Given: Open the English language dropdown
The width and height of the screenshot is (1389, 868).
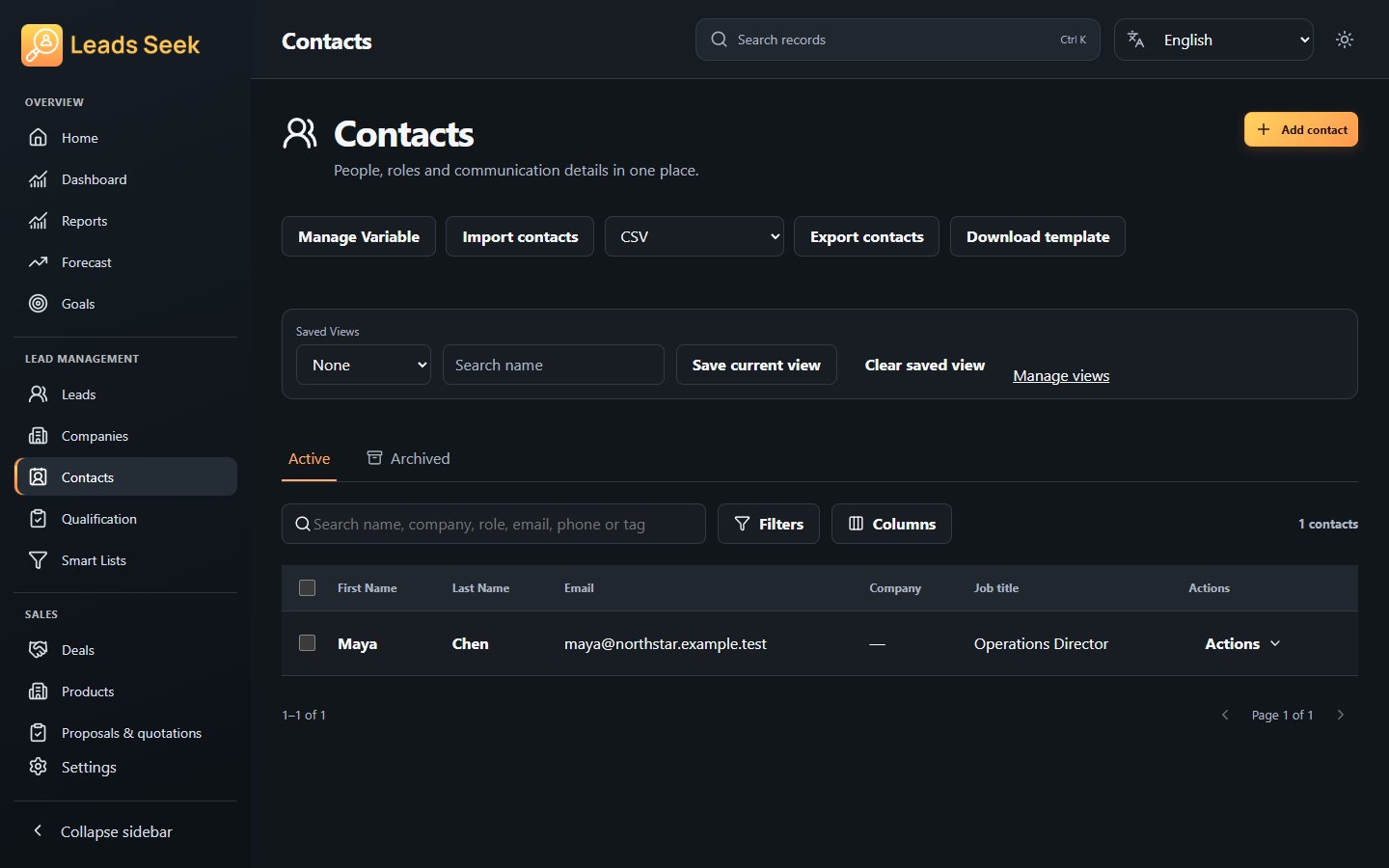Looking at the screenshot, I should click(1213, 40).
